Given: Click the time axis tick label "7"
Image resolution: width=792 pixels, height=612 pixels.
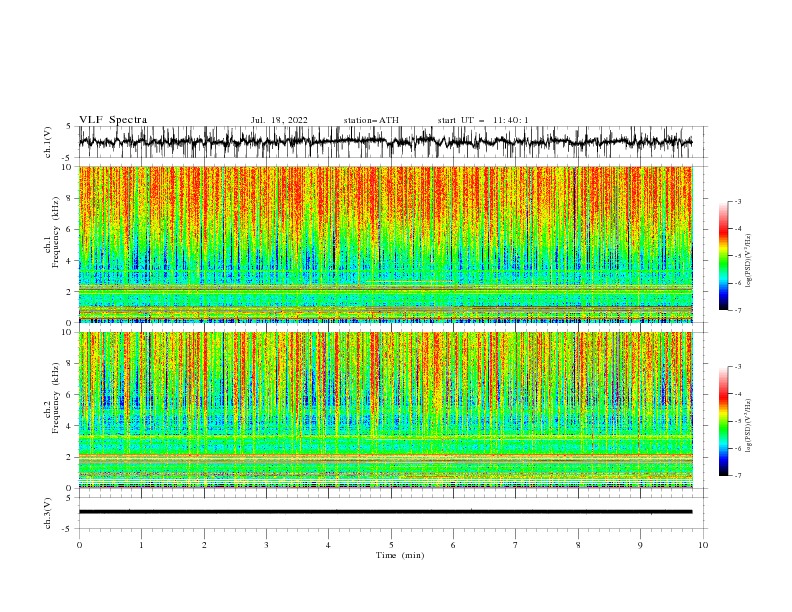Looking at the screenshot, I should [x=516, y=545].
